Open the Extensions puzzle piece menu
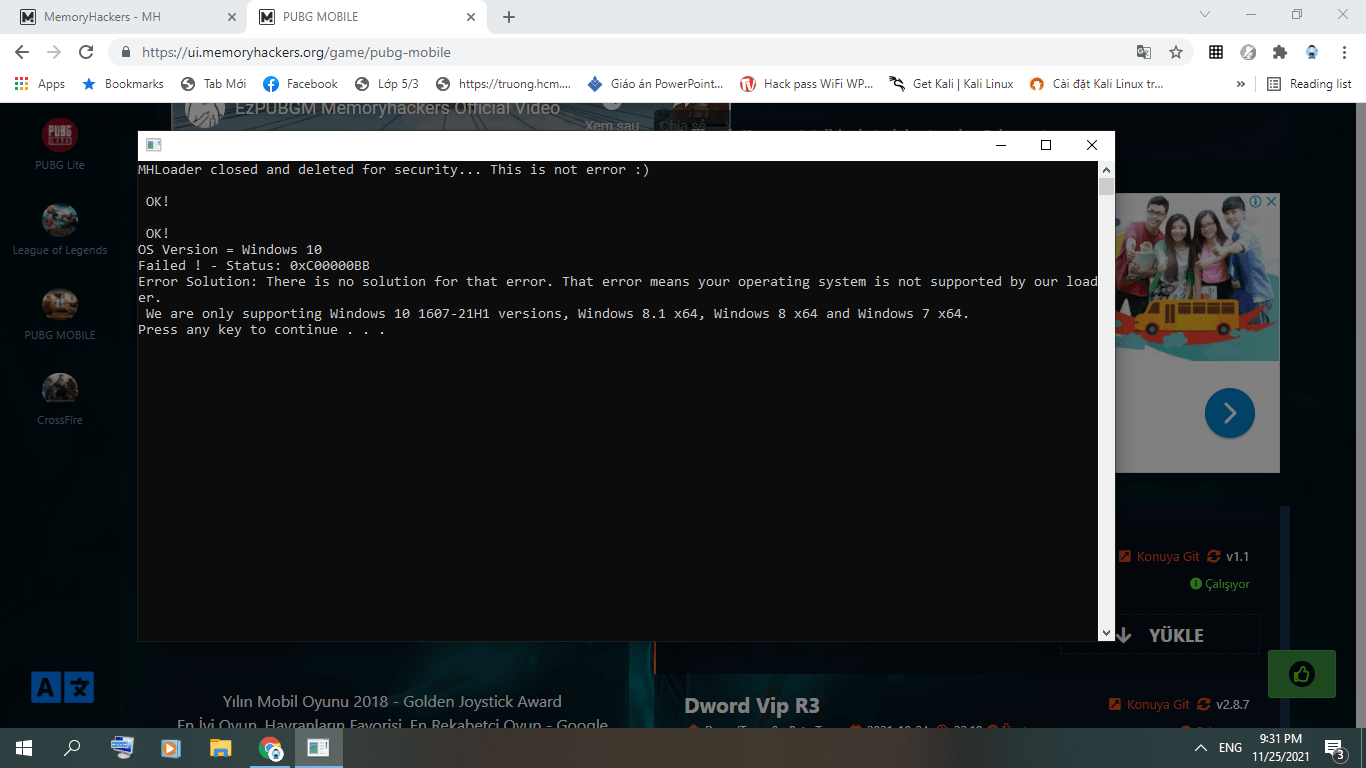Image resolution: width=1366 pixels, height=768 pixels. (x=1280, y=52)
